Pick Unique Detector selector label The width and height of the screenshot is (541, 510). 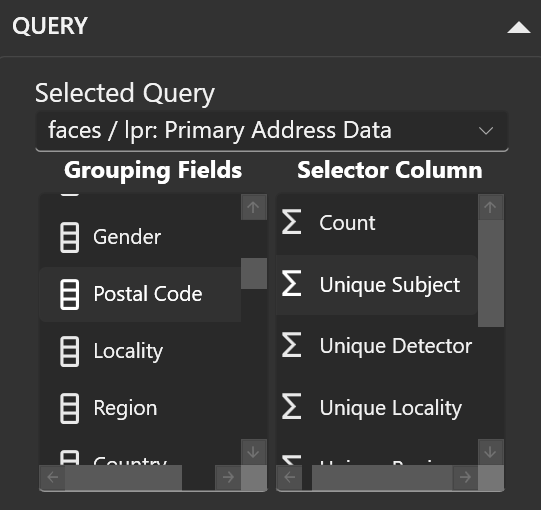tap(396, 346)
